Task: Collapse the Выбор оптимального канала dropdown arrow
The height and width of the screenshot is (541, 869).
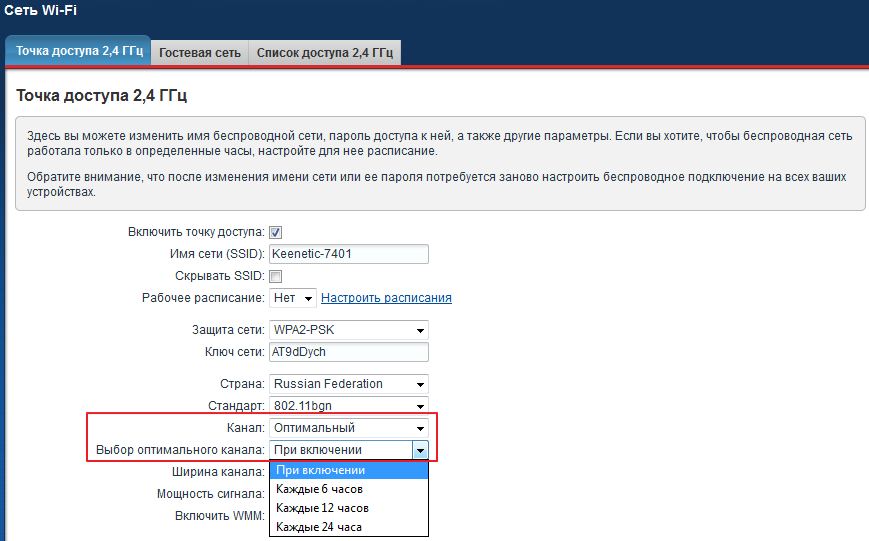Action: [421, 450]
